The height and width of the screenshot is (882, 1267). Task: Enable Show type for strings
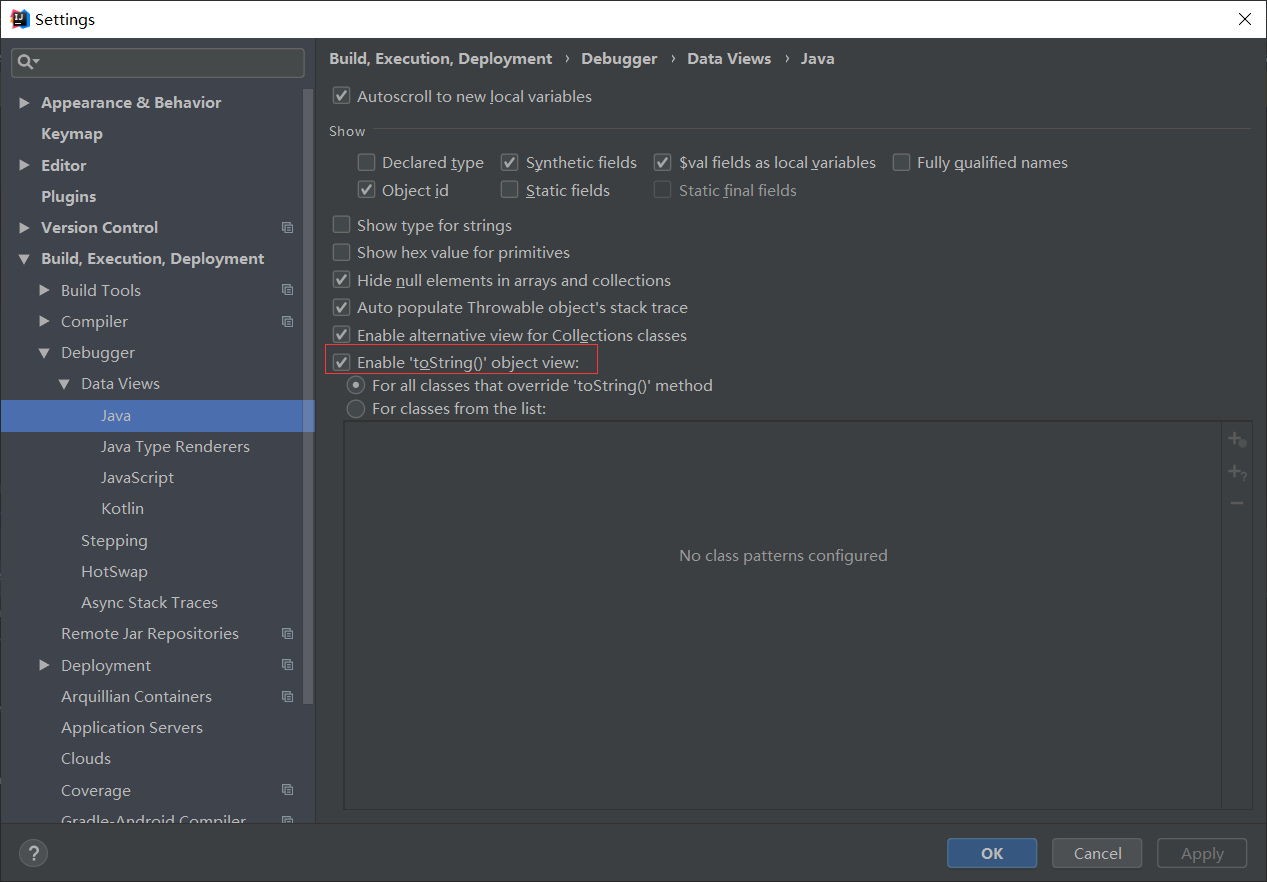click(x=341, y=225)
